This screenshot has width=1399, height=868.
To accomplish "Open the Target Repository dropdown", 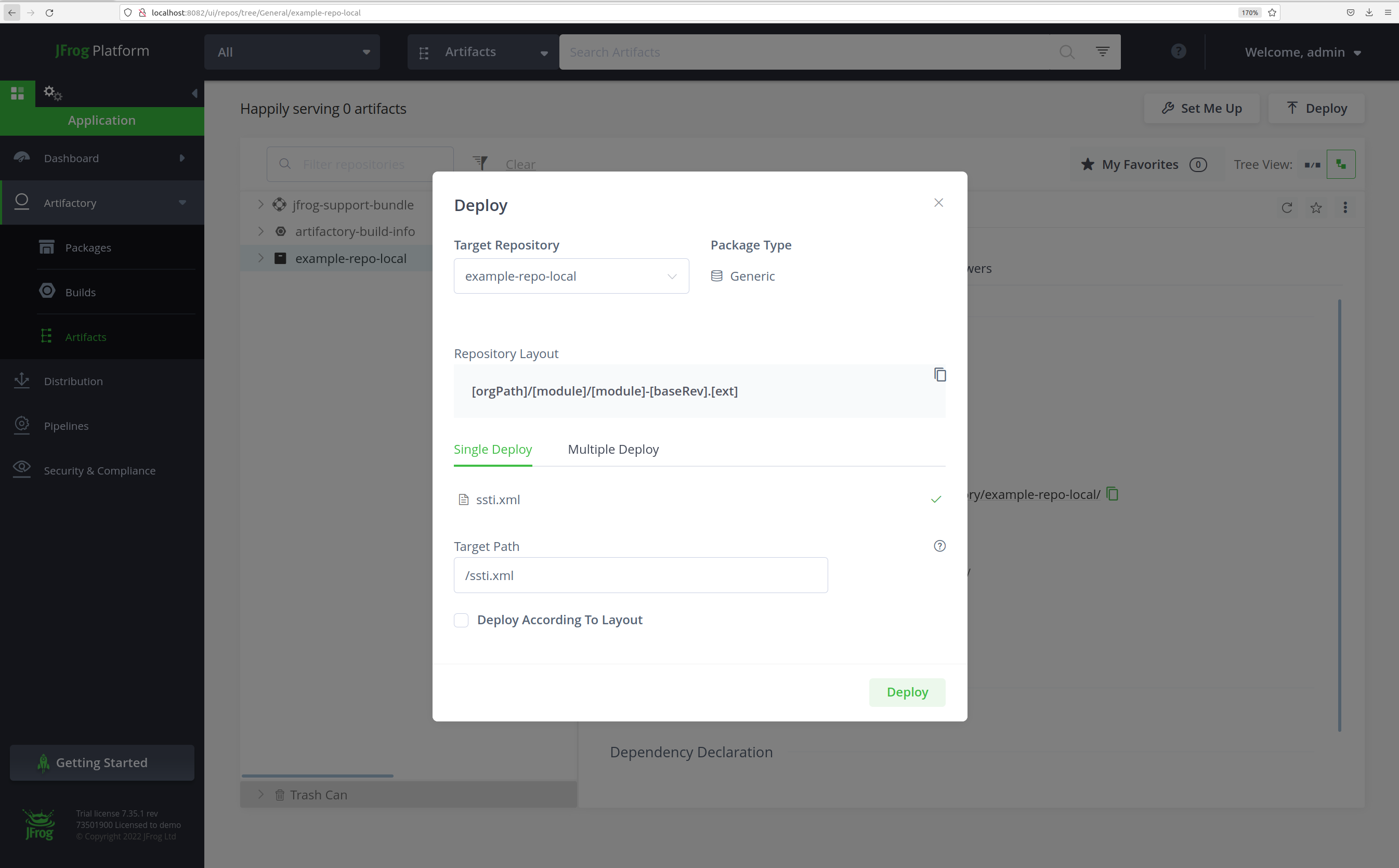I will coord(571,276).
